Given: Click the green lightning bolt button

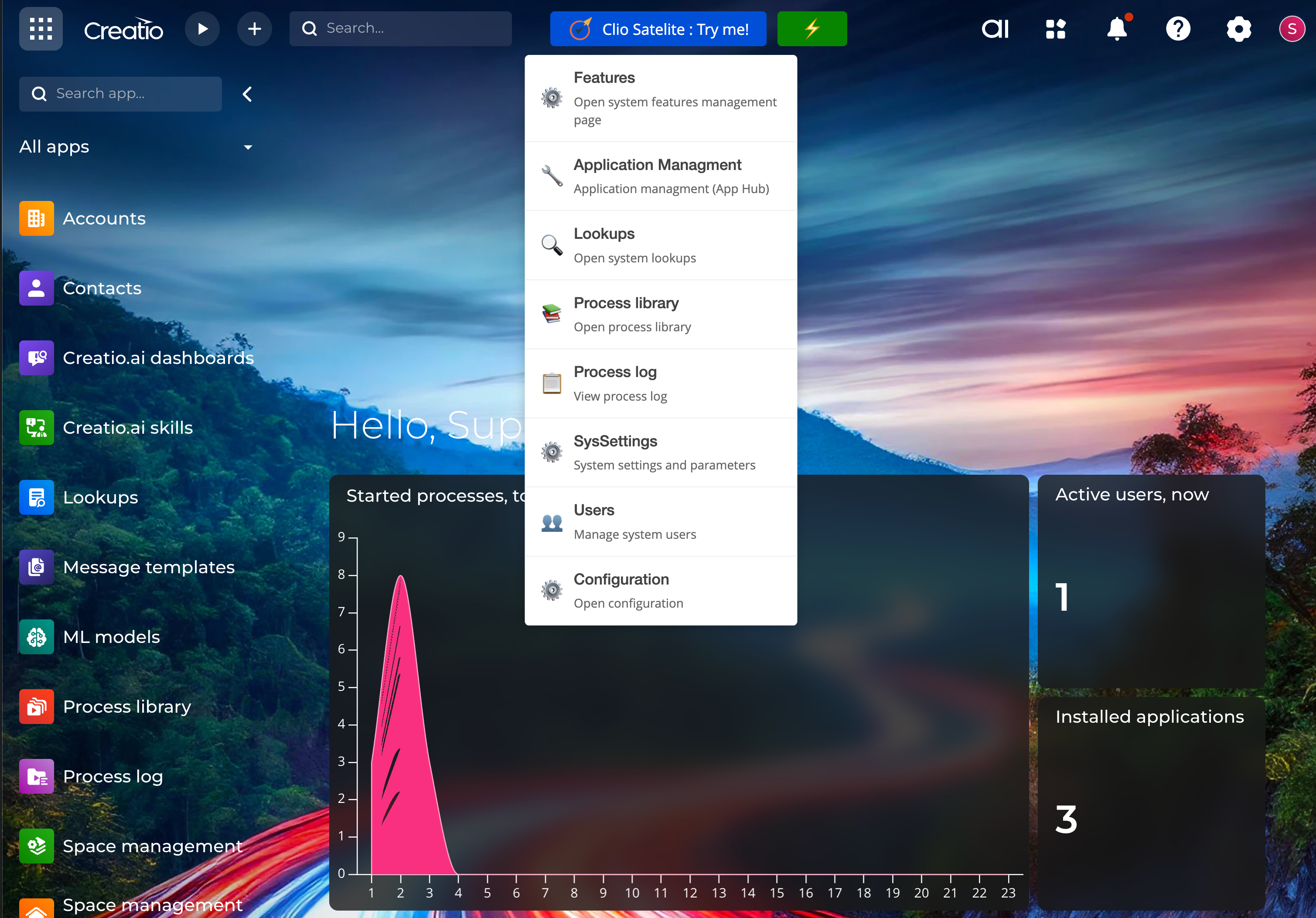Looking at the screenshot, I should point(812,29).
